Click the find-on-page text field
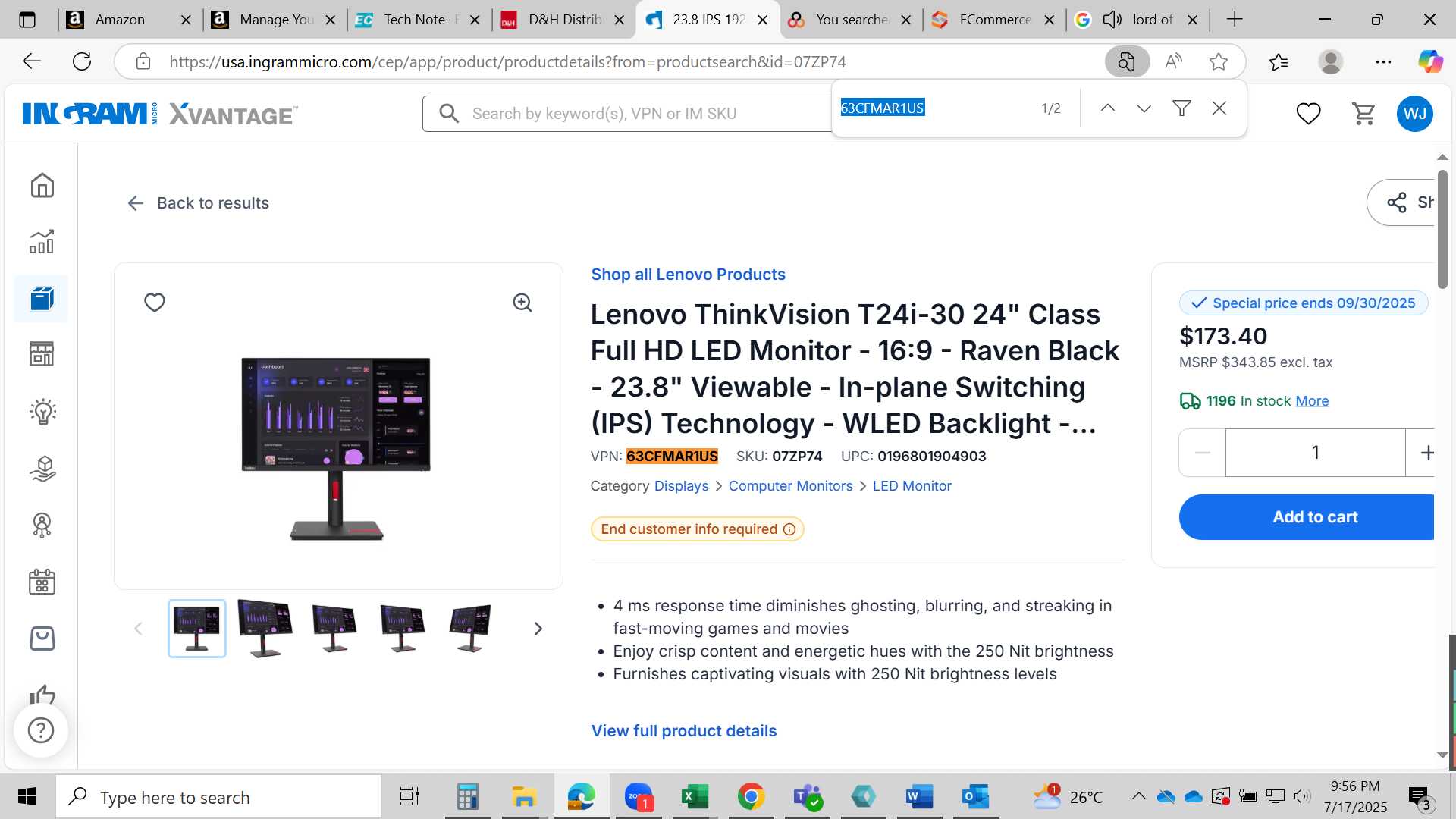 934,108
